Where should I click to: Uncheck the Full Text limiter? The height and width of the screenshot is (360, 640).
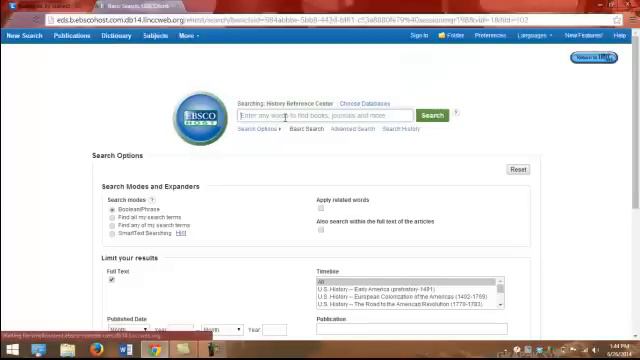coord(111,280)
